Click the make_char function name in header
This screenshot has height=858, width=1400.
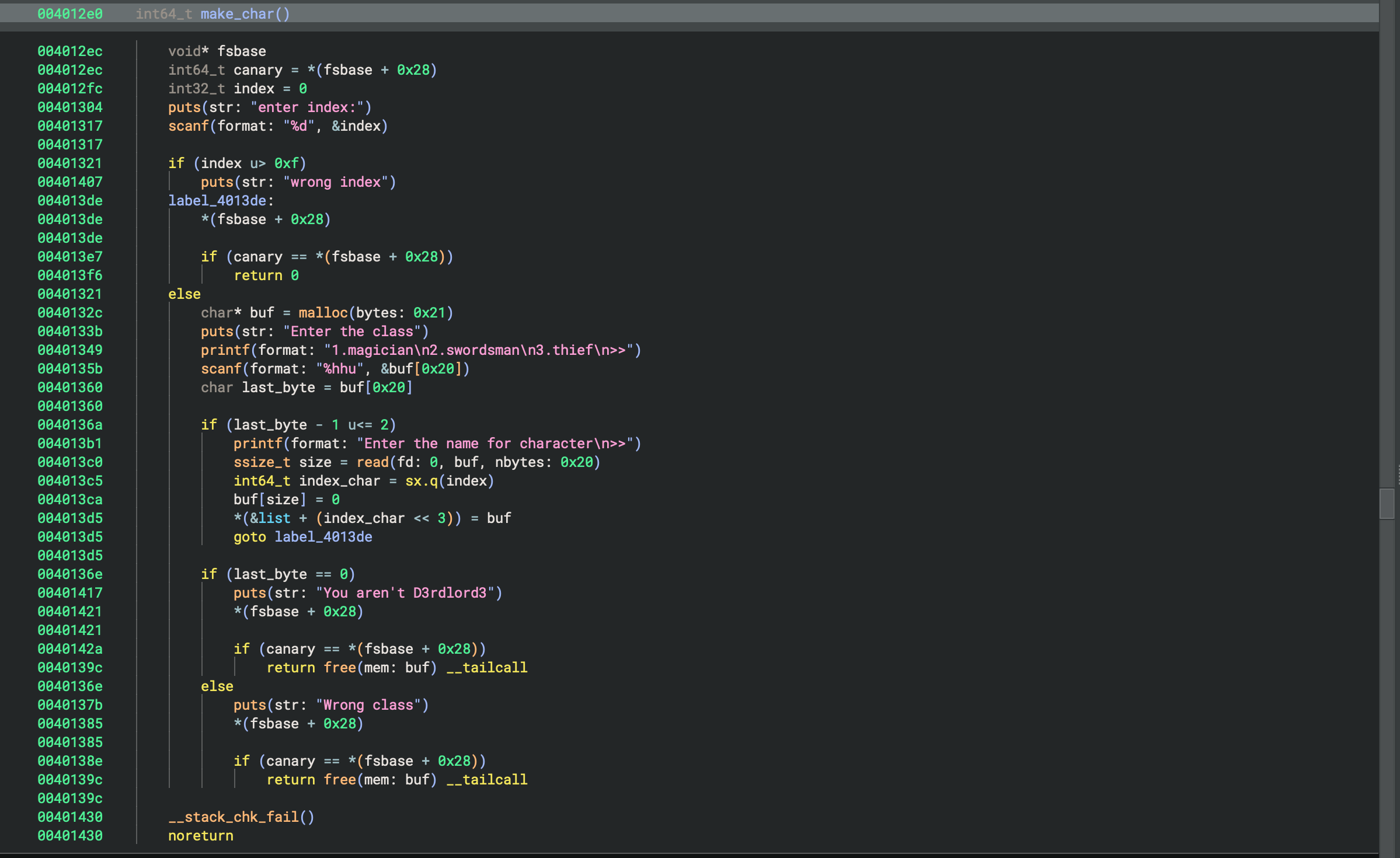[237, 14]
